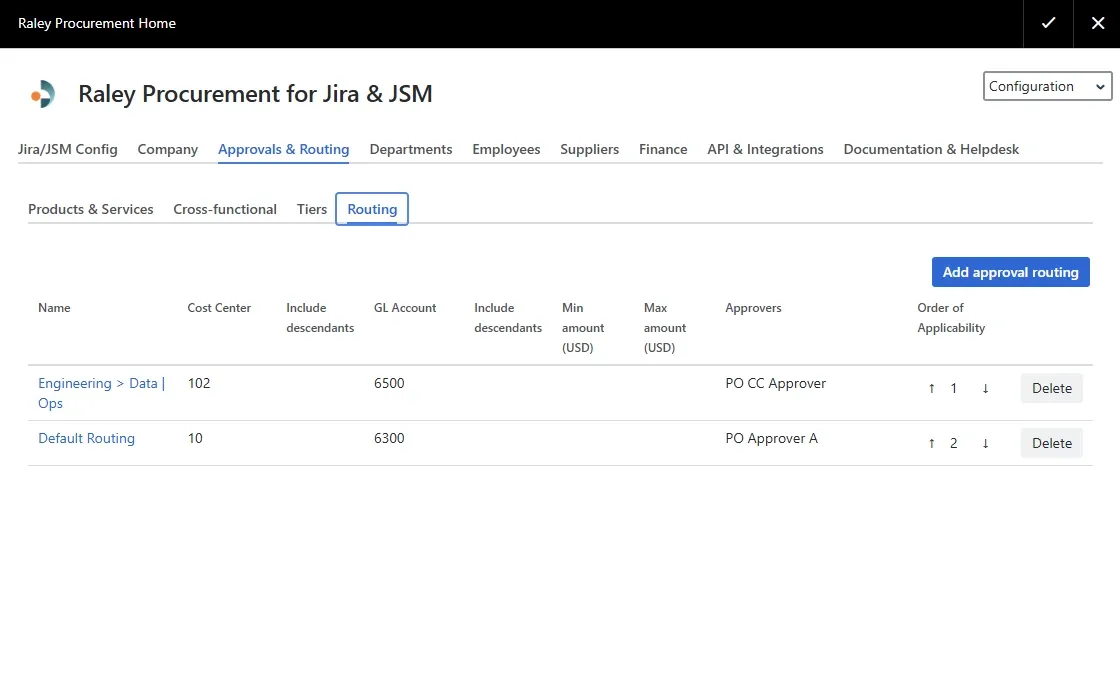This screenshot has width=1120, height=673.
Task: Click the Name column header
Action: pyautogui.click(x=54, y=308)
